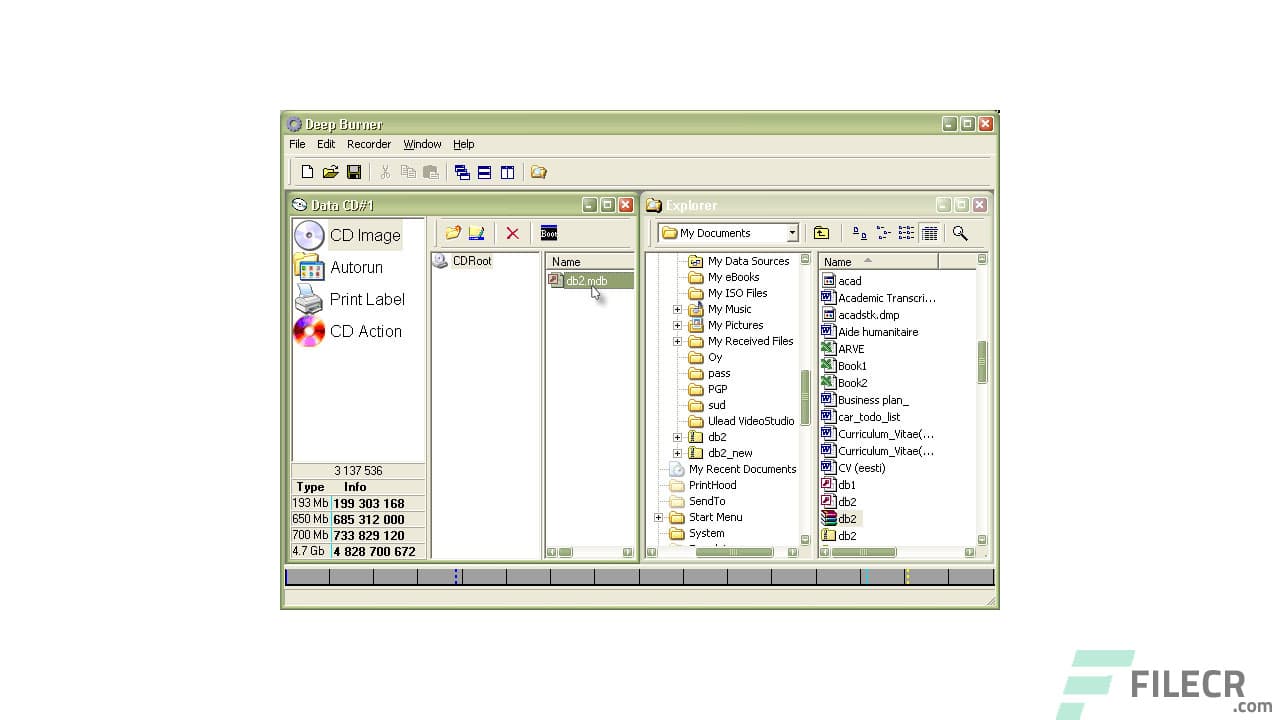The image size is (1280, 720).
Task: Switch to the Autorun section
Action: click(x=356, y=267)
